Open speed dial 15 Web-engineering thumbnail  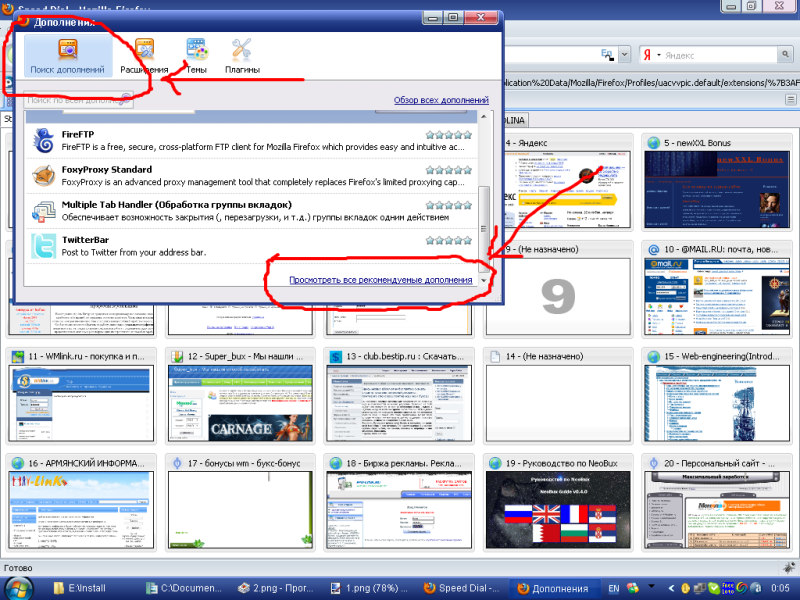[717, 403]
